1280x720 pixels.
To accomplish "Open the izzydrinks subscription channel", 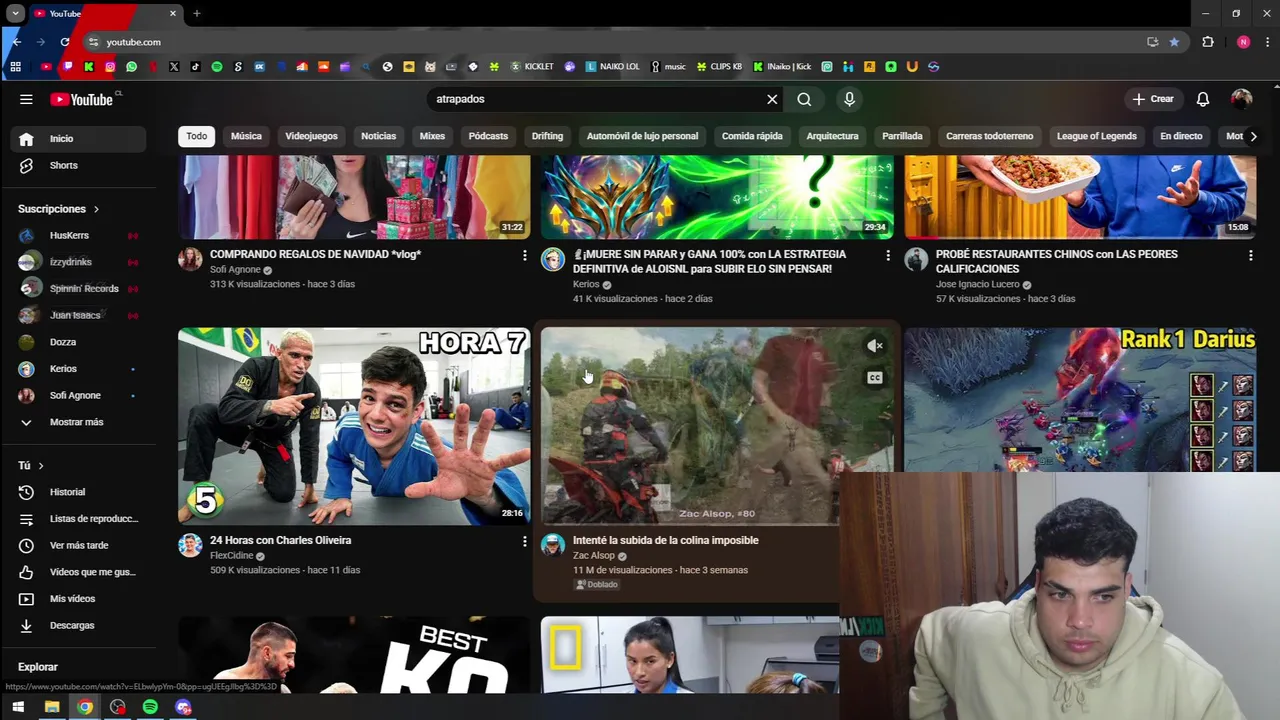I will [x=80, y=262].
